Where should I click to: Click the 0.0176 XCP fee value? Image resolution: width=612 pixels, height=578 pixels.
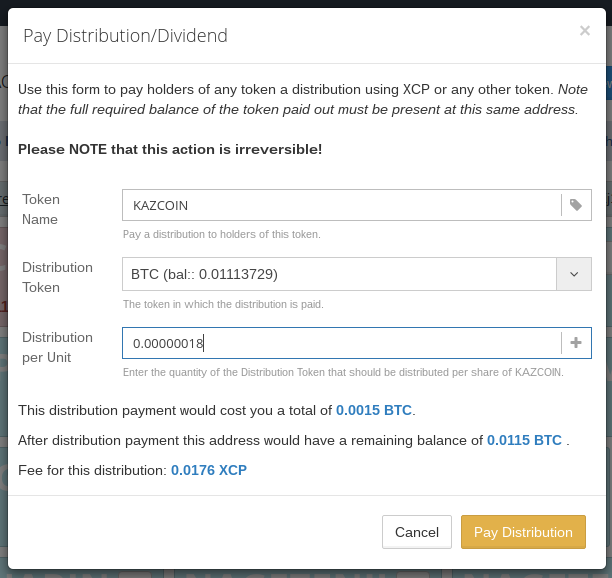tap(208, 470)
